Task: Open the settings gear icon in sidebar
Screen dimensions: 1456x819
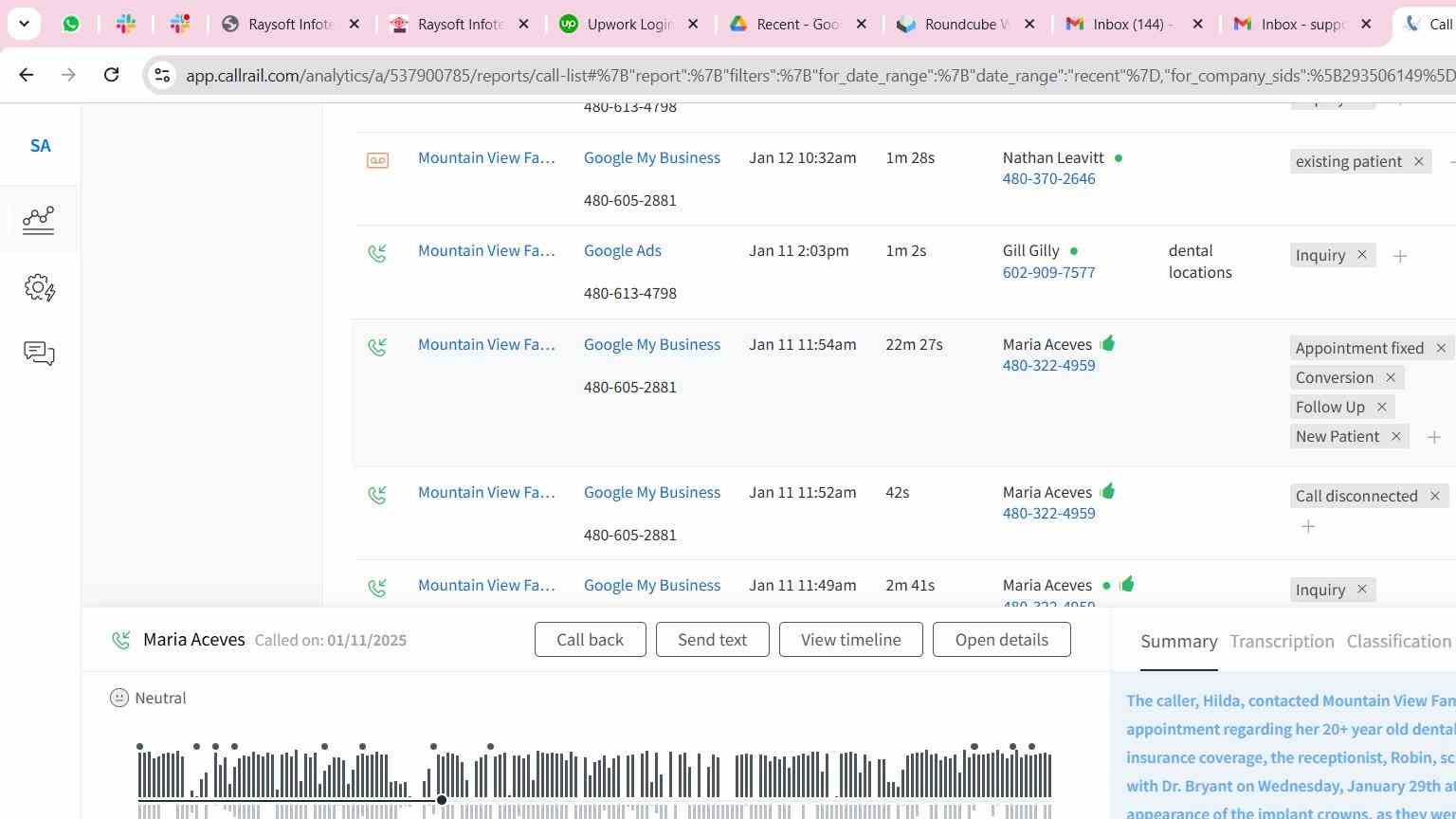Action: pos(39,287)
